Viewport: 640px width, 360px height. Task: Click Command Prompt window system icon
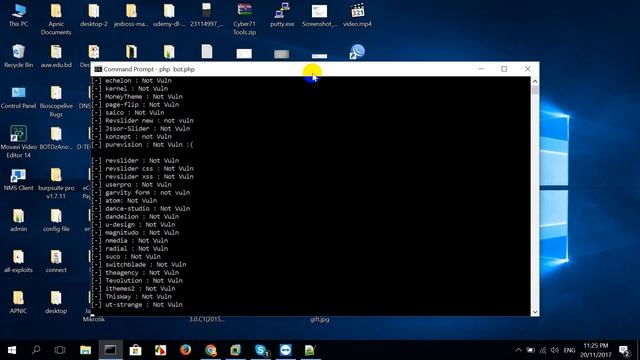click(x=98, y=69)
